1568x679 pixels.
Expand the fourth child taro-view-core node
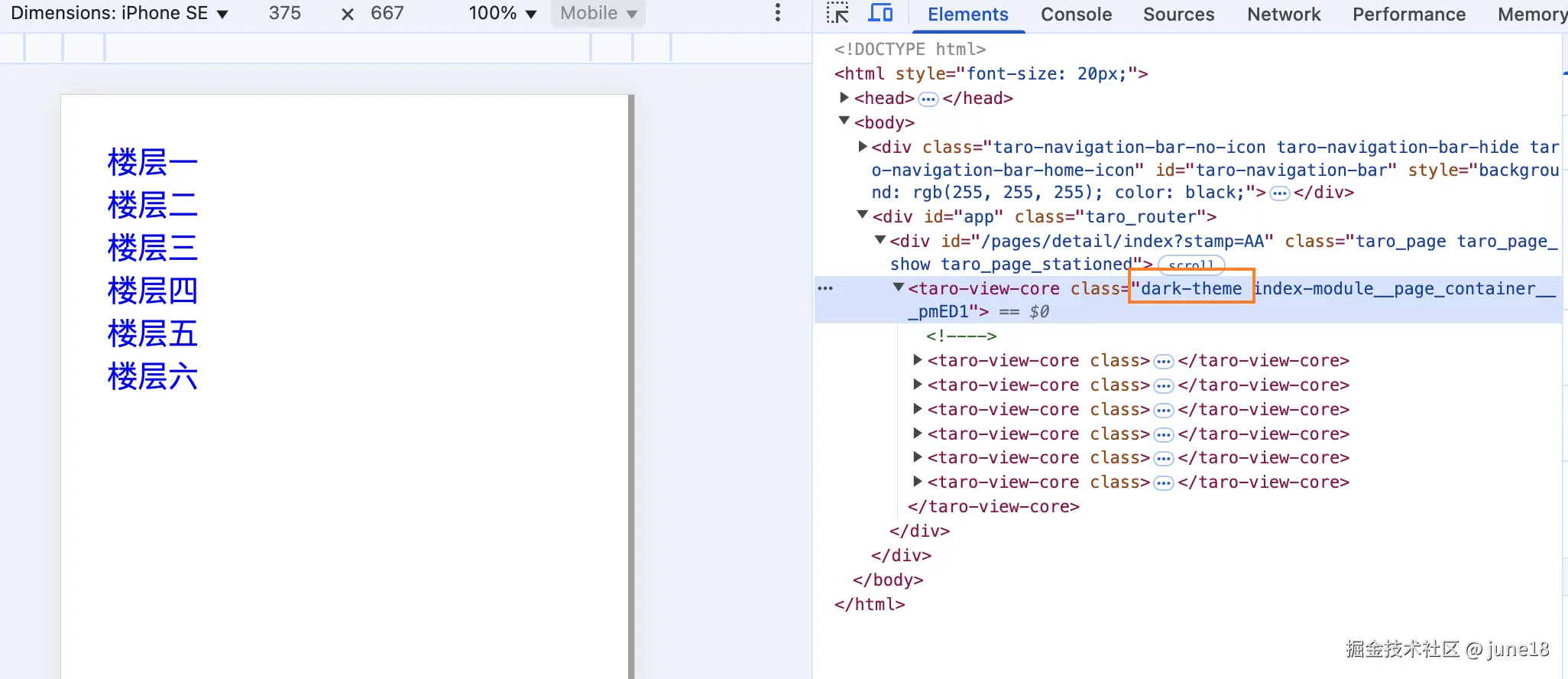click(x=918, y=433)
